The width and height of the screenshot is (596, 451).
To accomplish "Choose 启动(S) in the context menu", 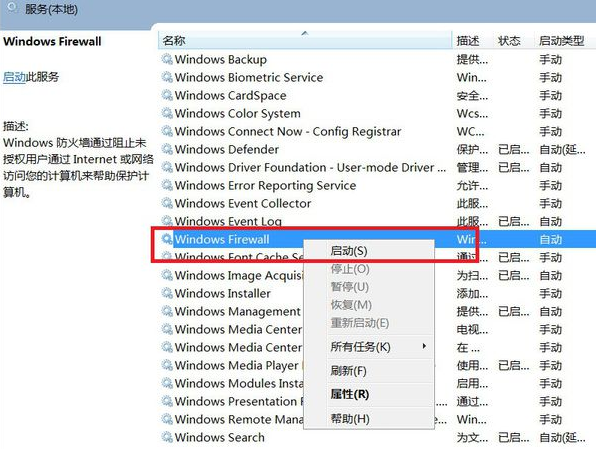I will tap(349, 251).
